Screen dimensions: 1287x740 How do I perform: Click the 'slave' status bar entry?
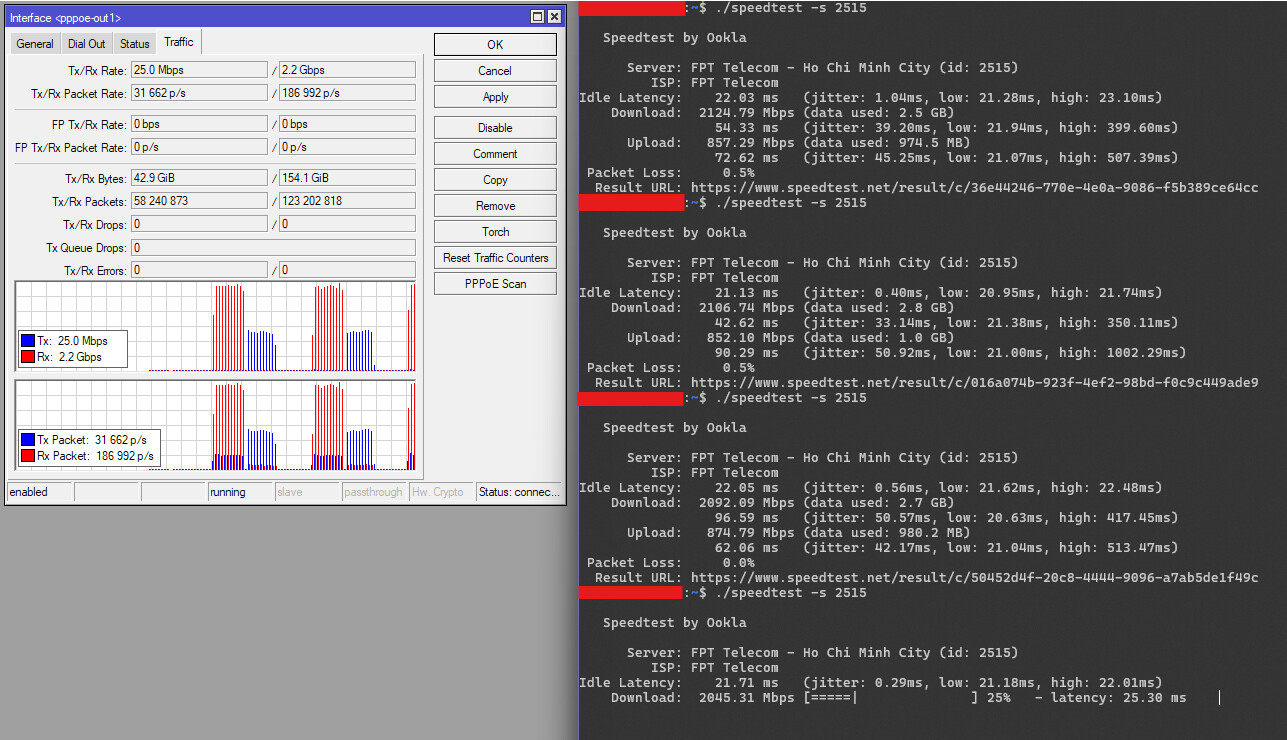[307, 492]
